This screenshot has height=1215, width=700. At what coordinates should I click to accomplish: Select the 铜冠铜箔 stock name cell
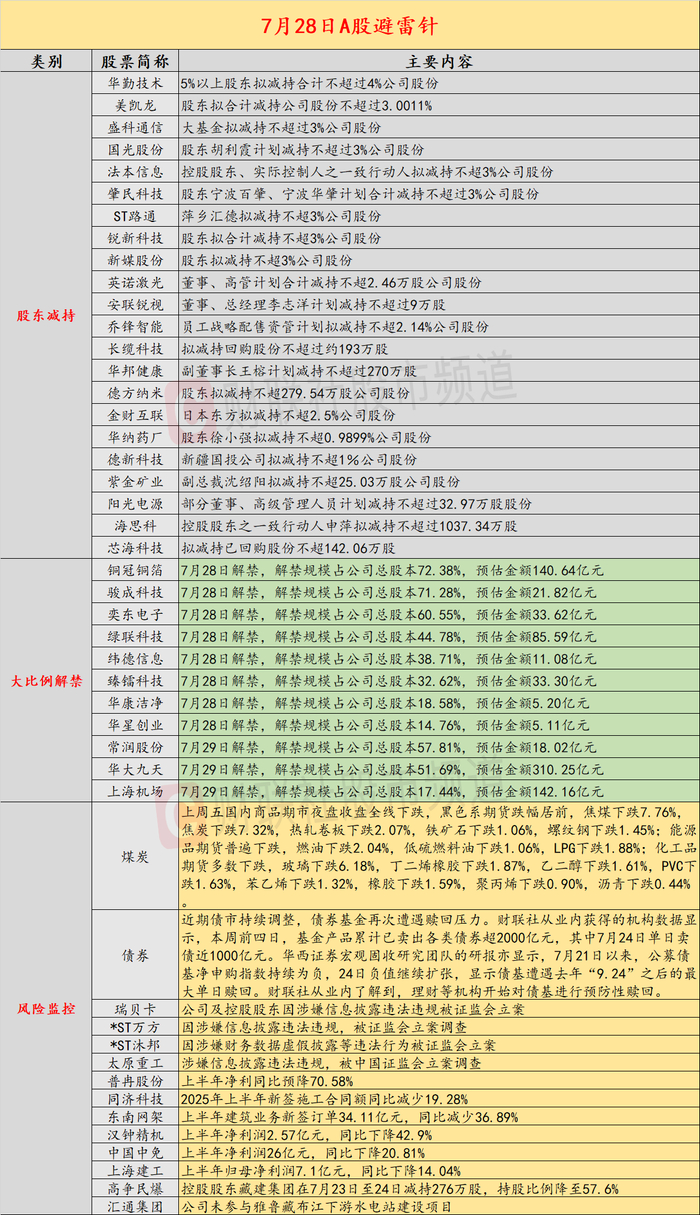click(x=135, y=570)
